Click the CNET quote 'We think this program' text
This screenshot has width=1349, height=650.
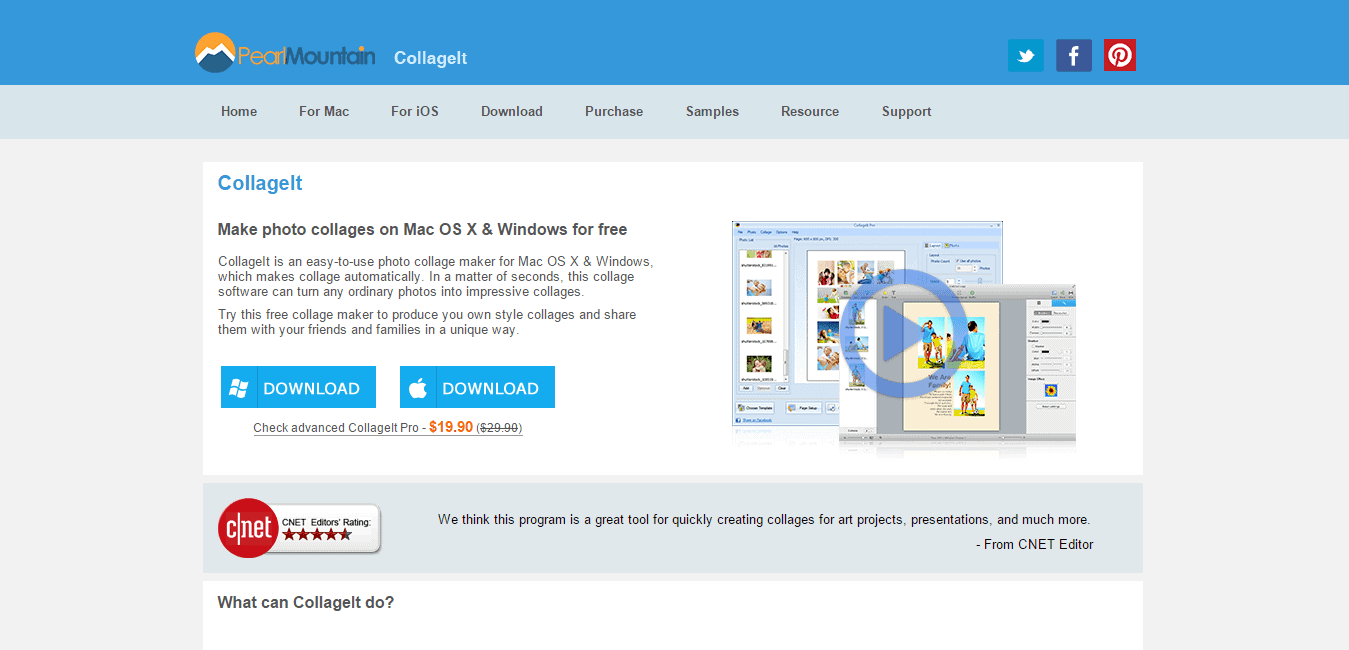point(764,520)
